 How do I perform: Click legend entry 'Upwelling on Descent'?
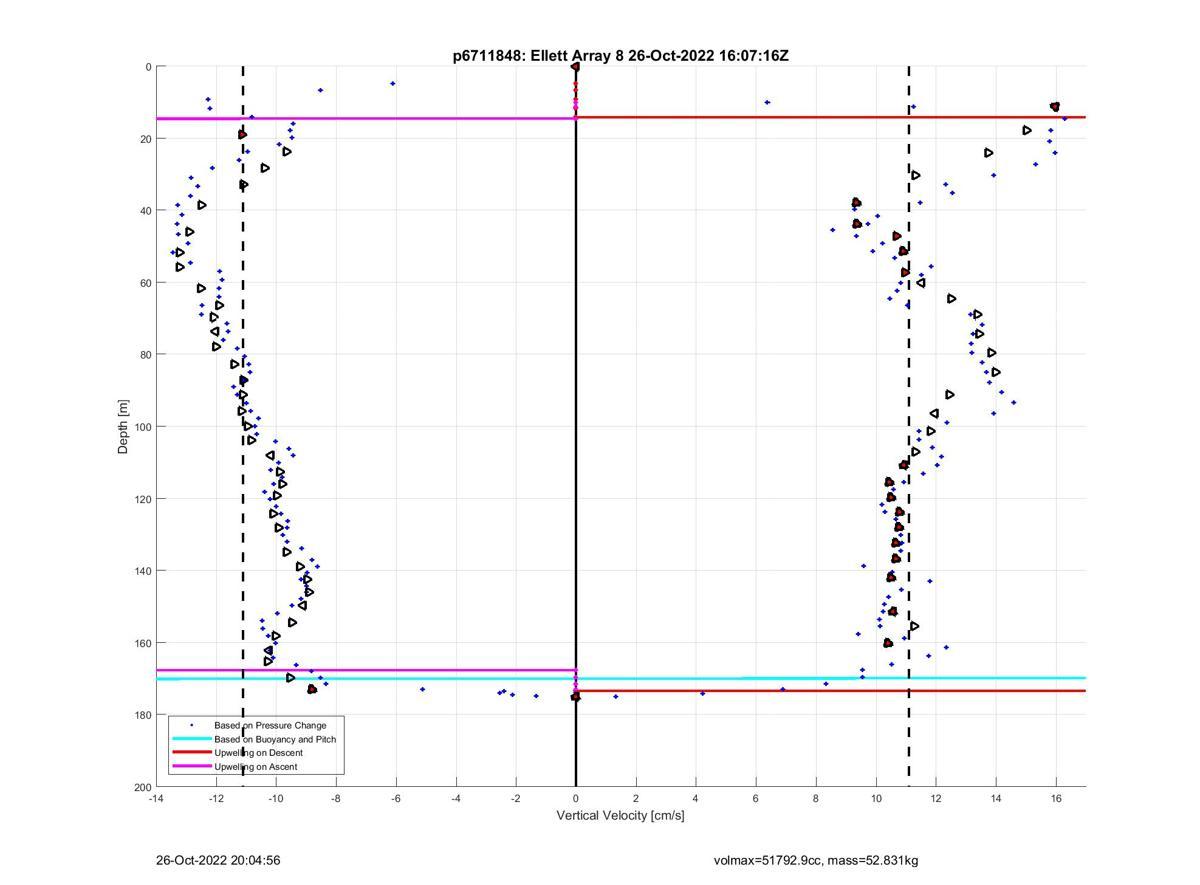(258, 753)
